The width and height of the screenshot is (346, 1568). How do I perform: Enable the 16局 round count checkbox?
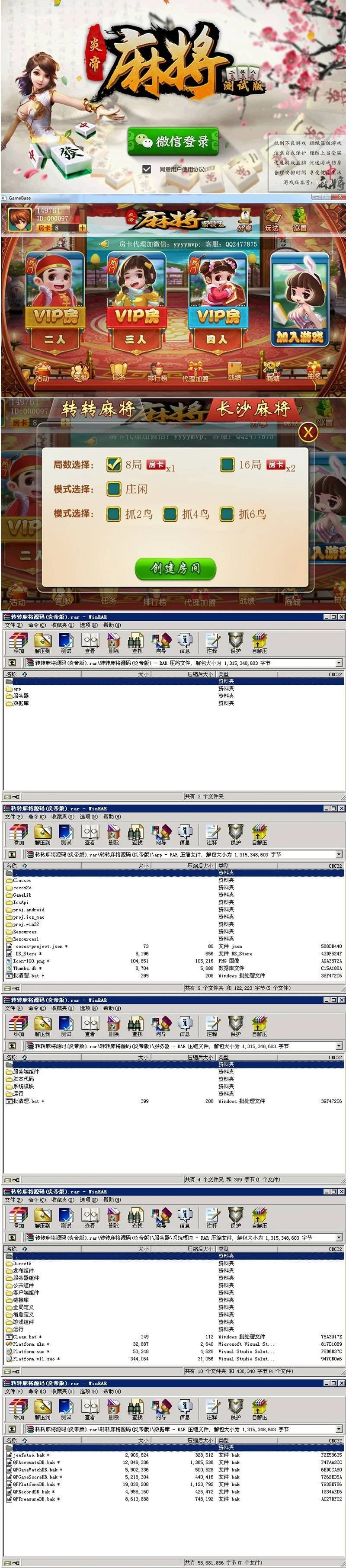(x=227, y=465)
